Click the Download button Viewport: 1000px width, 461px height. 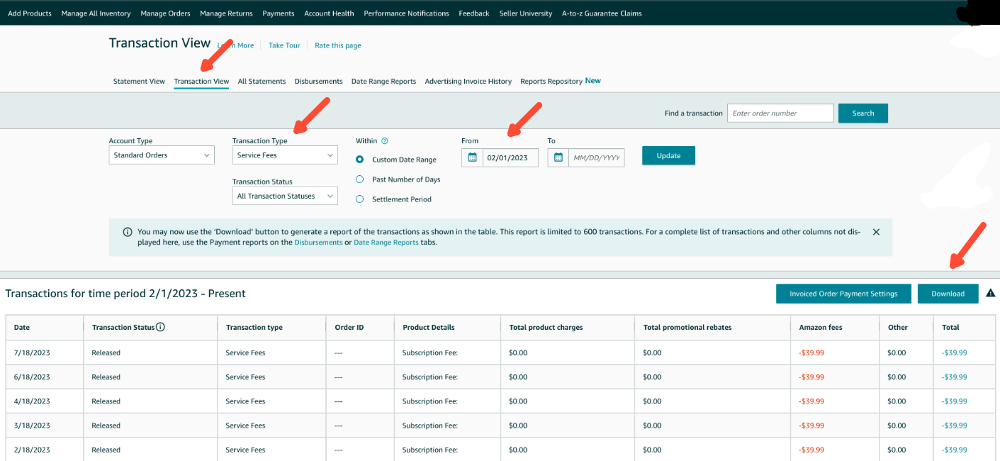click(948, 294)
